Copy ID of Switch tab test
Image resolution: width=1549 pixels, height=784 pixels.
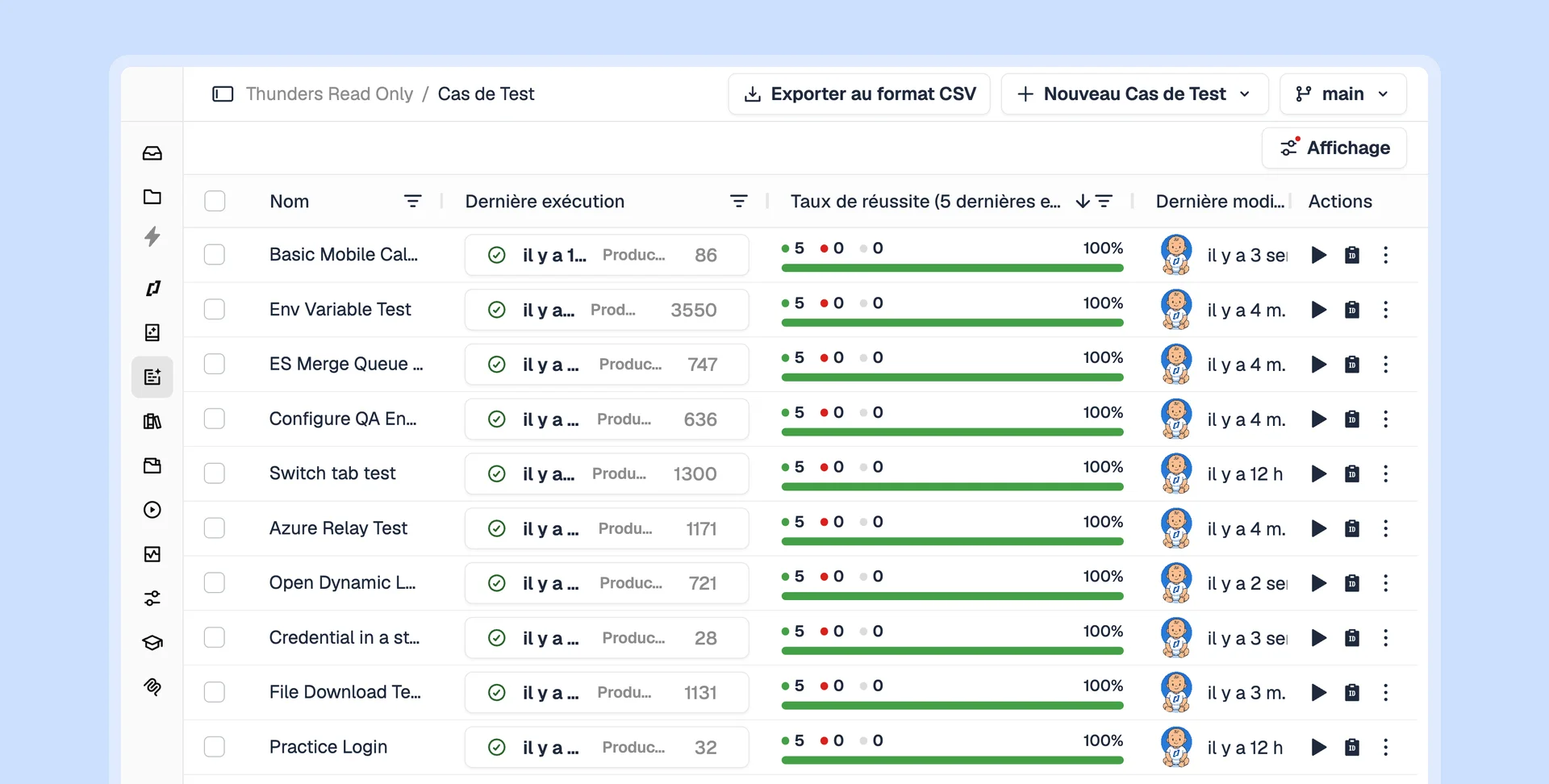point(1352,473)
